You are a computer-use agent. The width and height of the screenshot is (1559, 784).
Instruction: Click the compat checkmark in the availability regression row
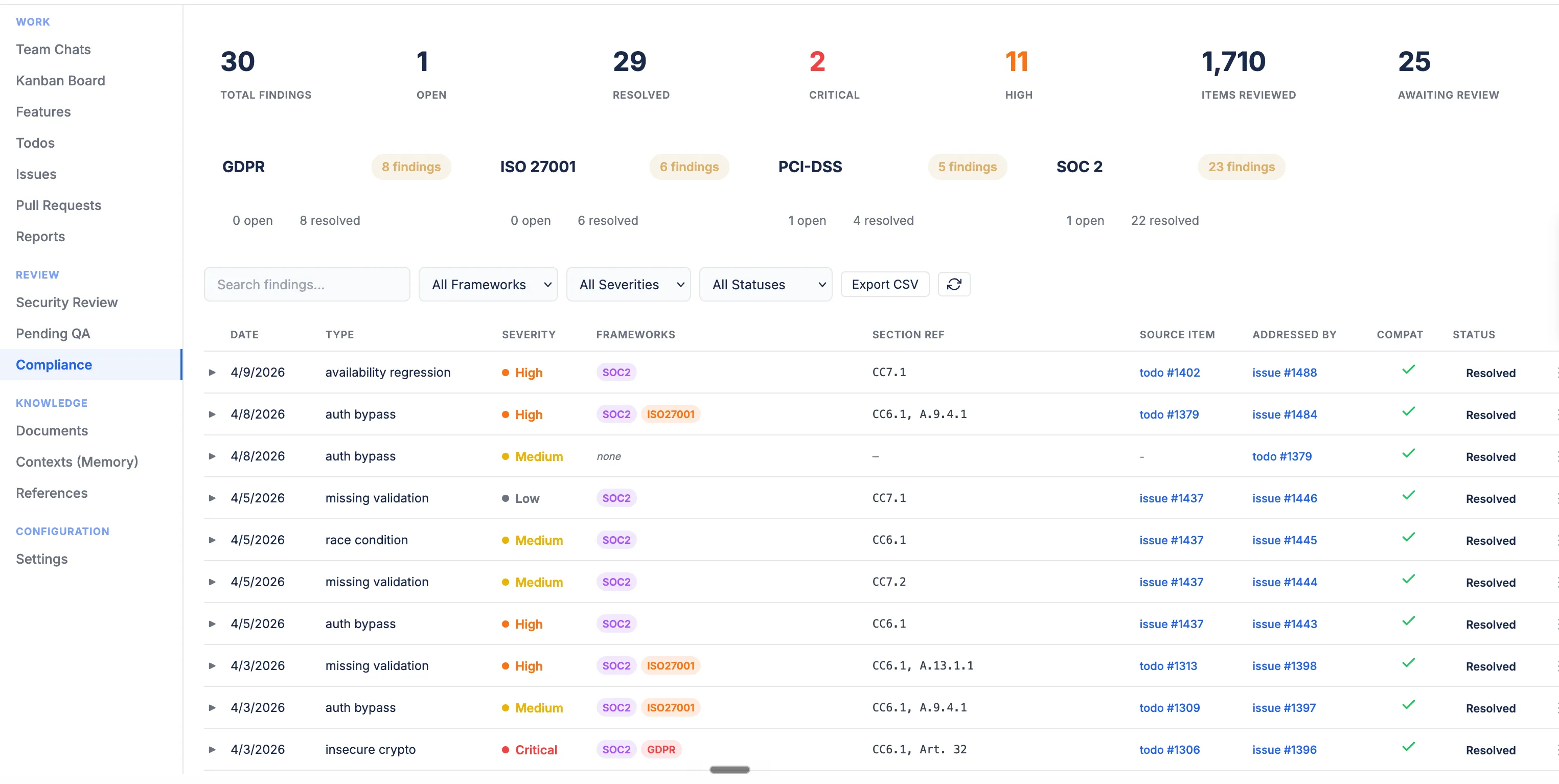pyautogui.click(x=1408, y=370)
